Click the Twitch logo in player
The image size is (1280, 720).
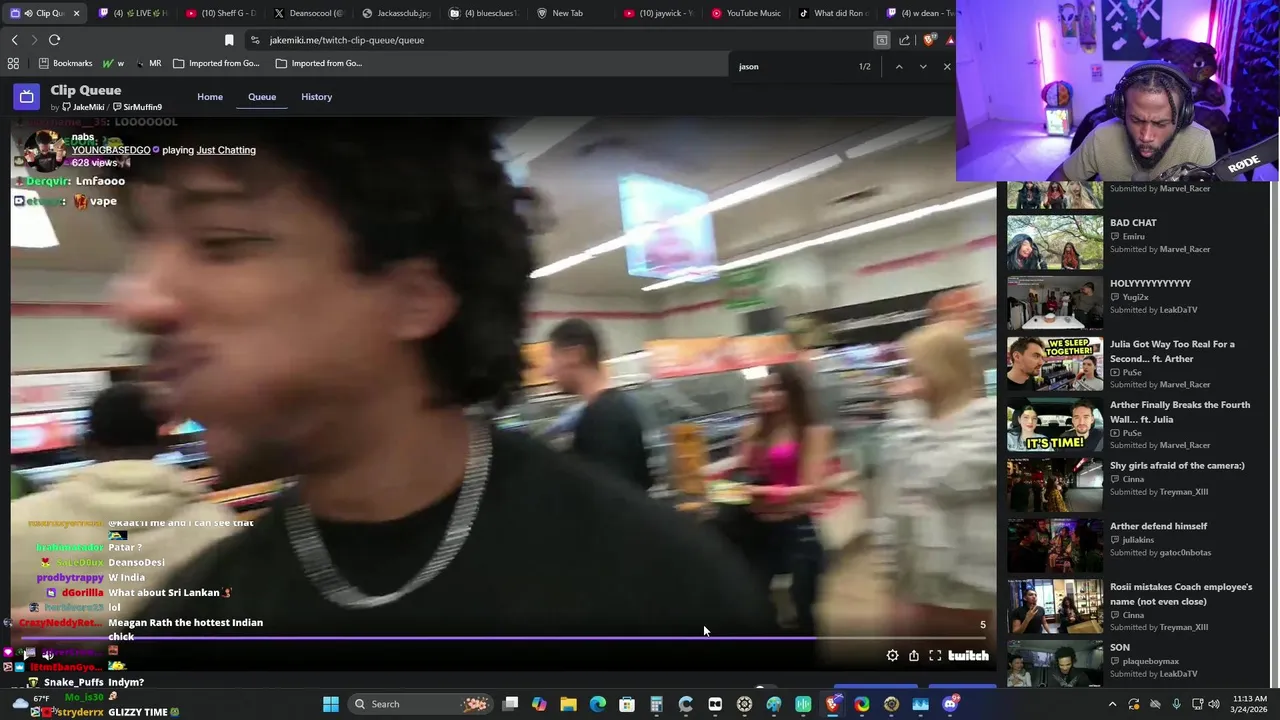[x=968, y=656]
